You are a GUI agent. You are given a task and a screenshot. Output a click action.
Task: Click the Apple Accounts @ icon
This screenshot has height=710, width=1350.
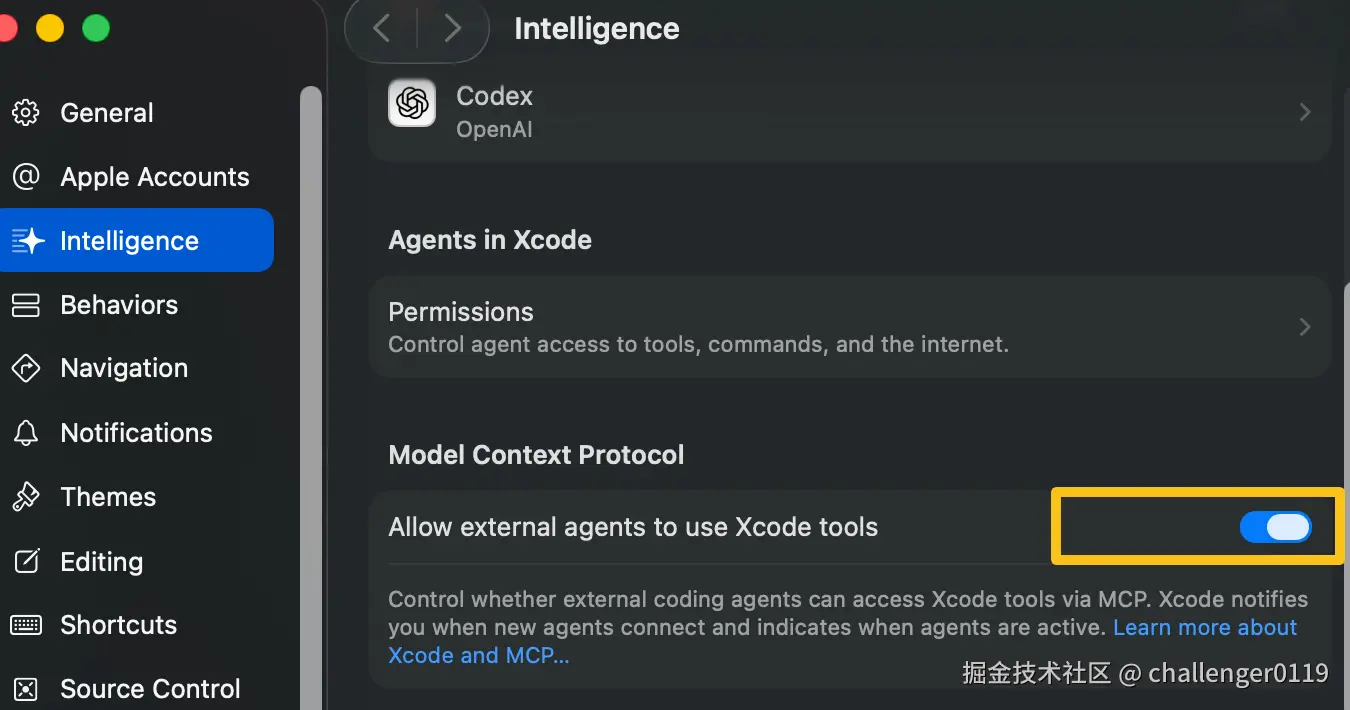coord(26,177)
